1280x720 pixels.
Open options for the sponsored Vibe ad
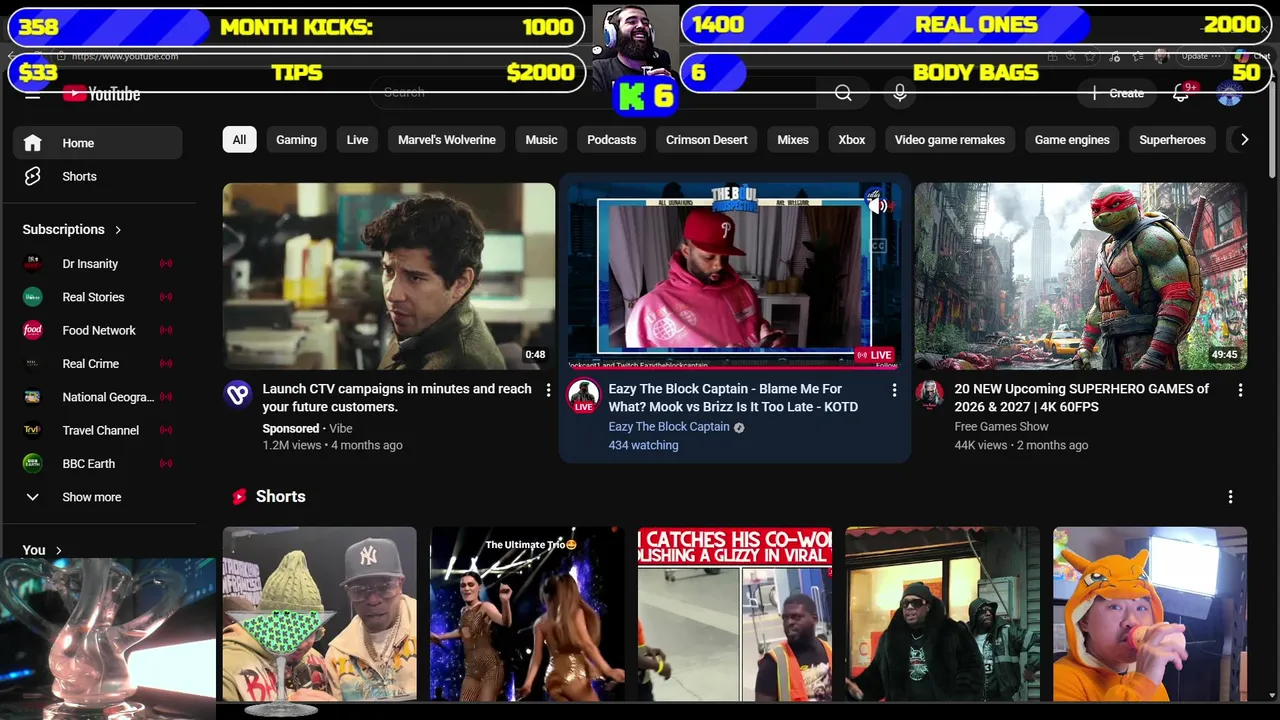[x=548, y=390]
